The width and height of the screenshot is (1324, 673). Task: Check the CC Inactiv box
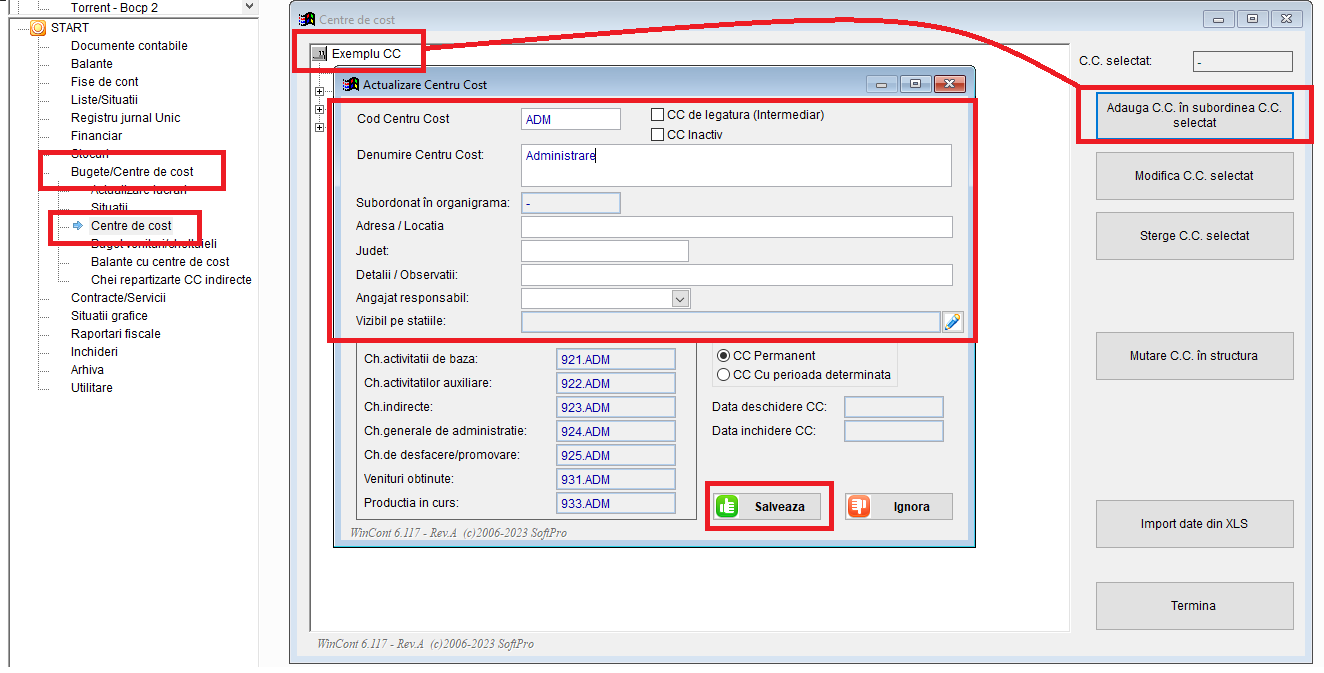pos(656,134)
